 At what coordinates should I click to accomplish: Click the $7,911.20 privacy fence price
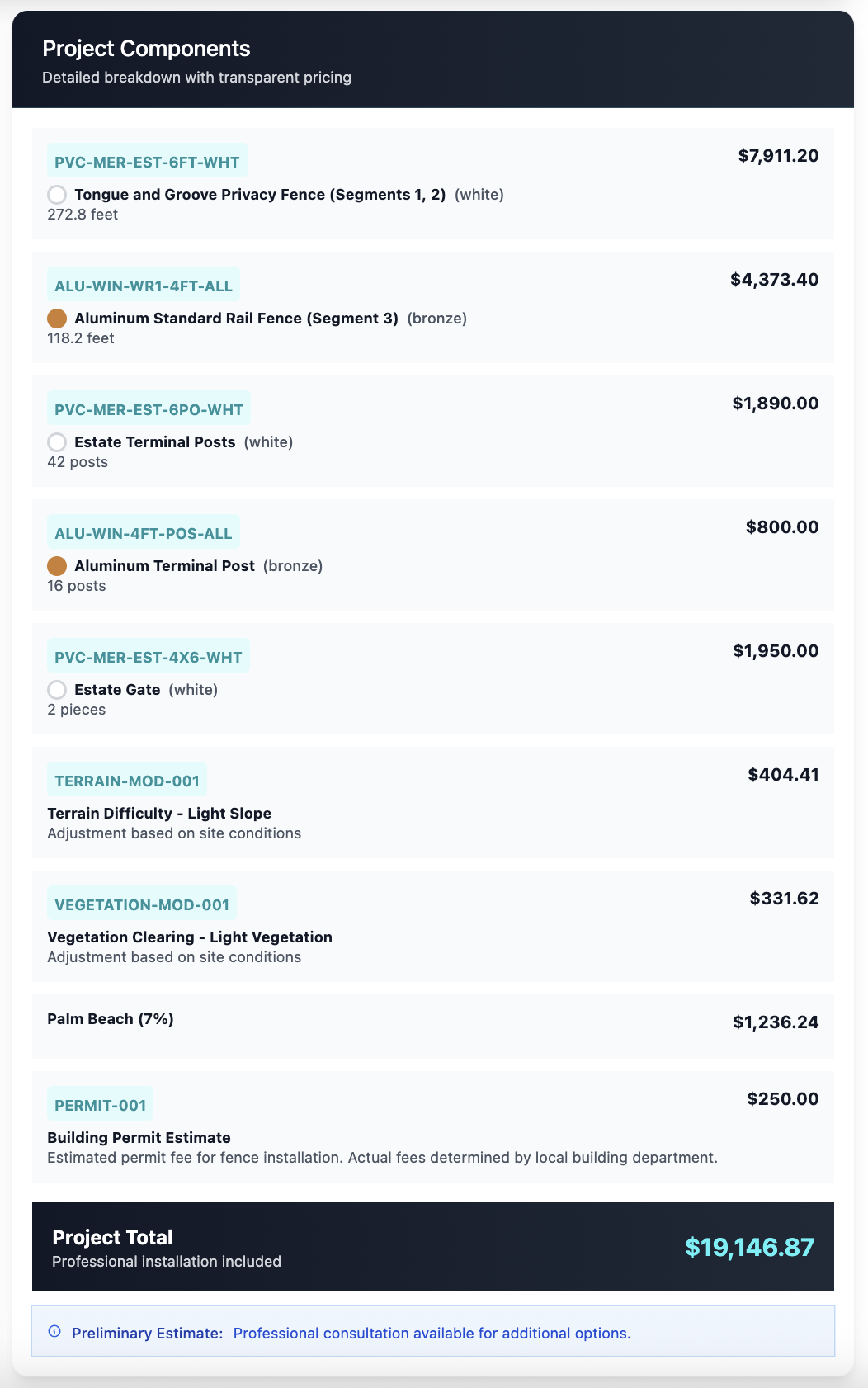pos(778,156)
